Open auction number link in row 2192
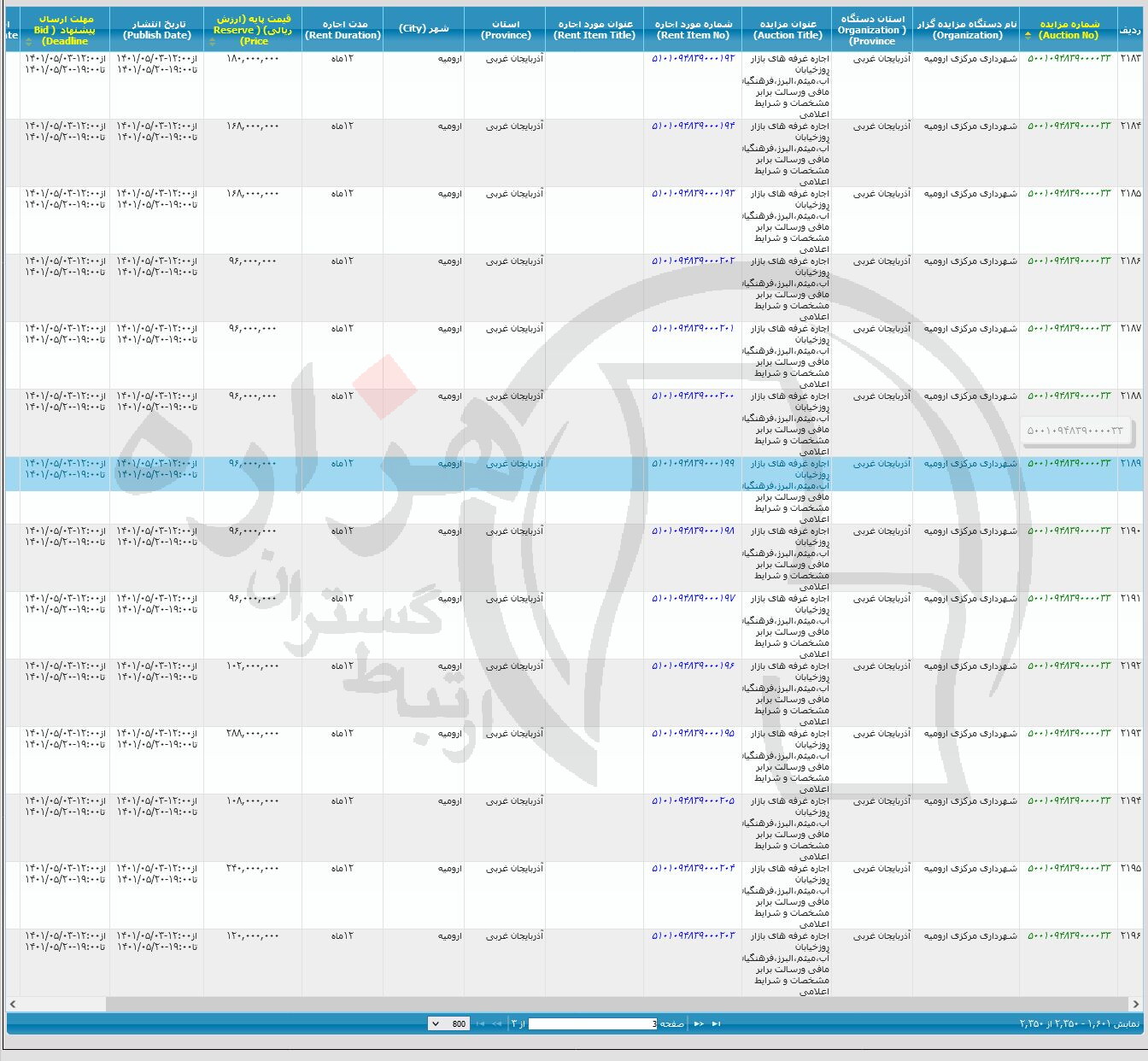 tap(1069, 666)
